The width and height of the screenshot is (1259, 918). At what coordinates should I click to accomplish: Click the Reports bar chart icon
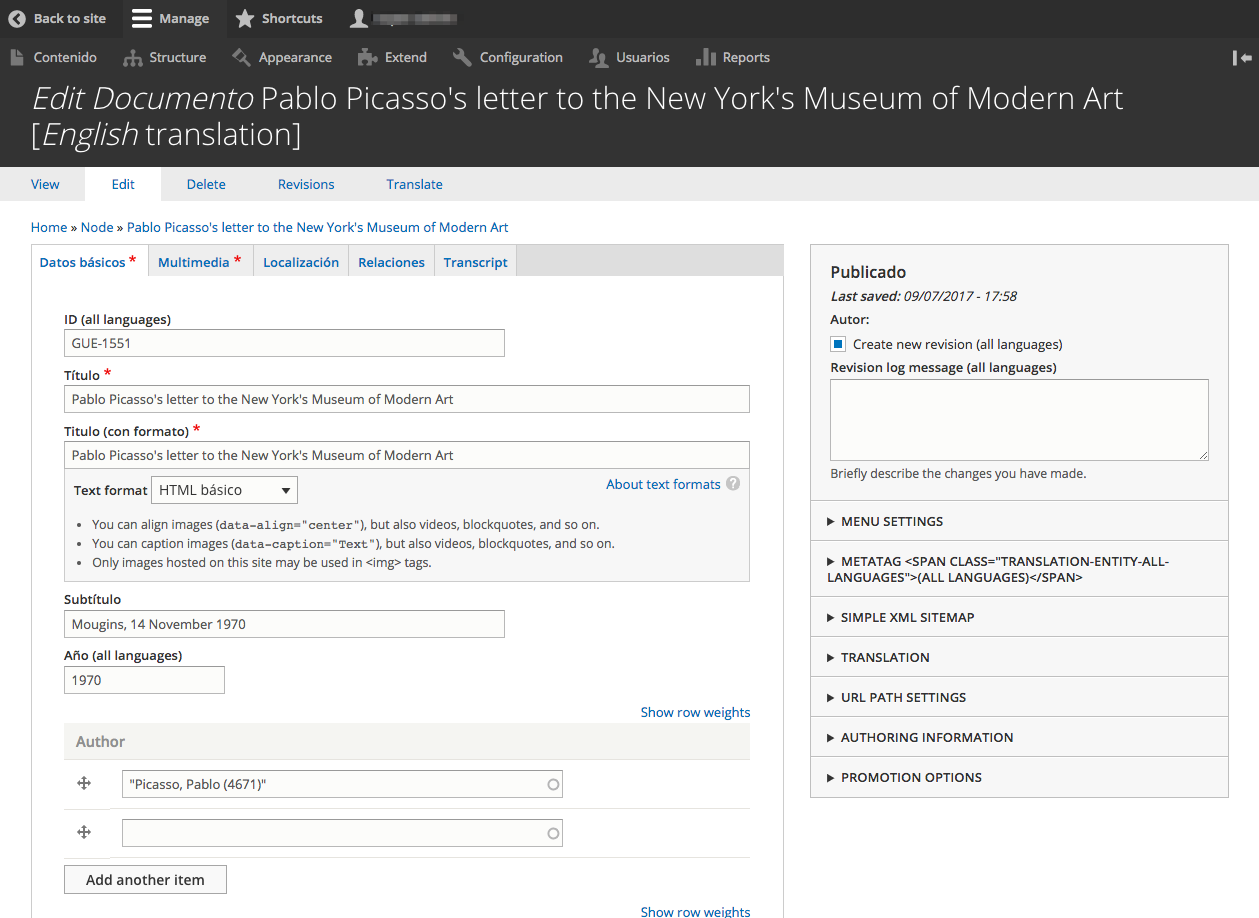tap(706, 57)
